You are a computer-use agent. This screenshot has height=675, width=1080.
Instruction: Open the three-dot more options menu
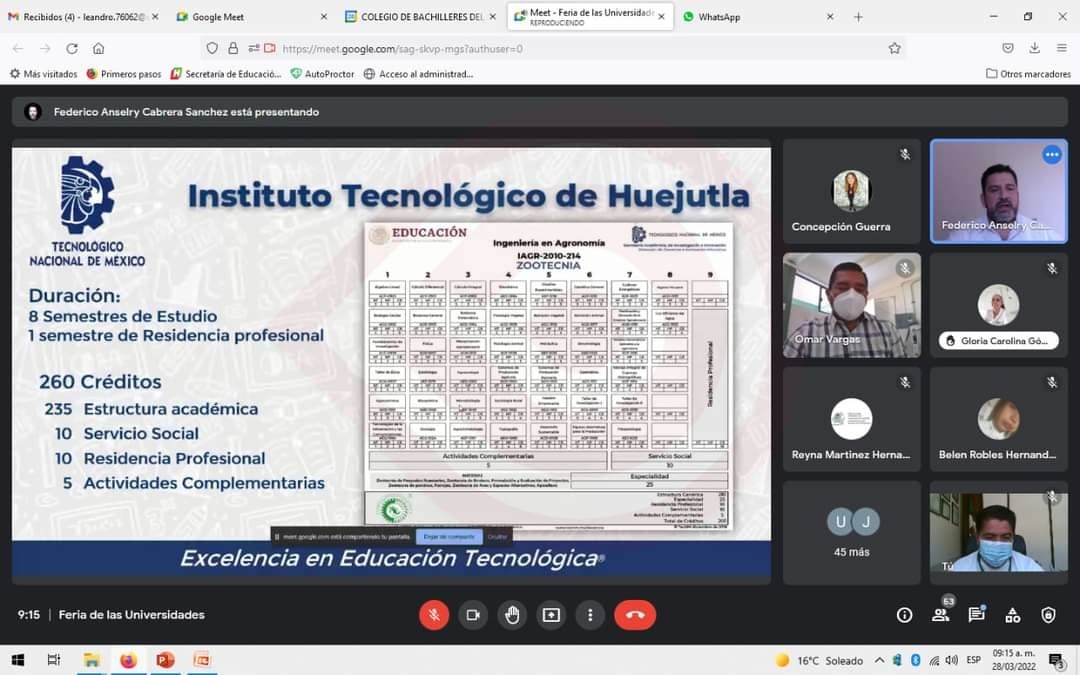coord(591,615)
